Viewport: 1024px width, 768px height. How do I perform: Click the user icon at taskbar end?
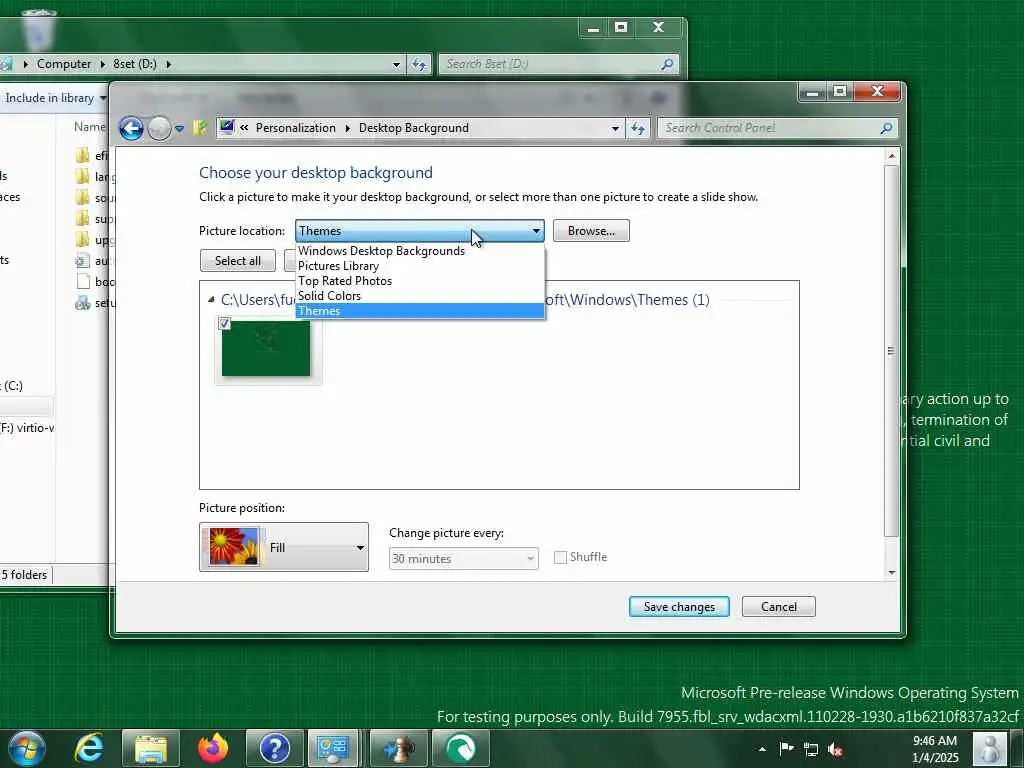pyautogui.click(x=990, y=749)
